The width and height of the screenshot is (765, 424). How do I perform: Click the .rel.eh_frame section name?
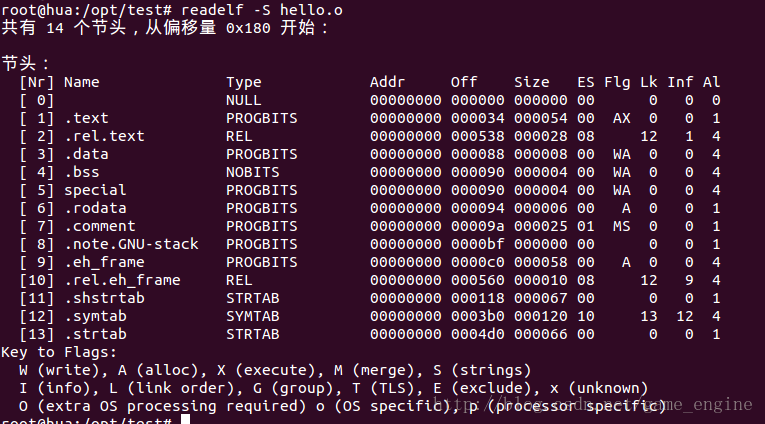(122, 280)
